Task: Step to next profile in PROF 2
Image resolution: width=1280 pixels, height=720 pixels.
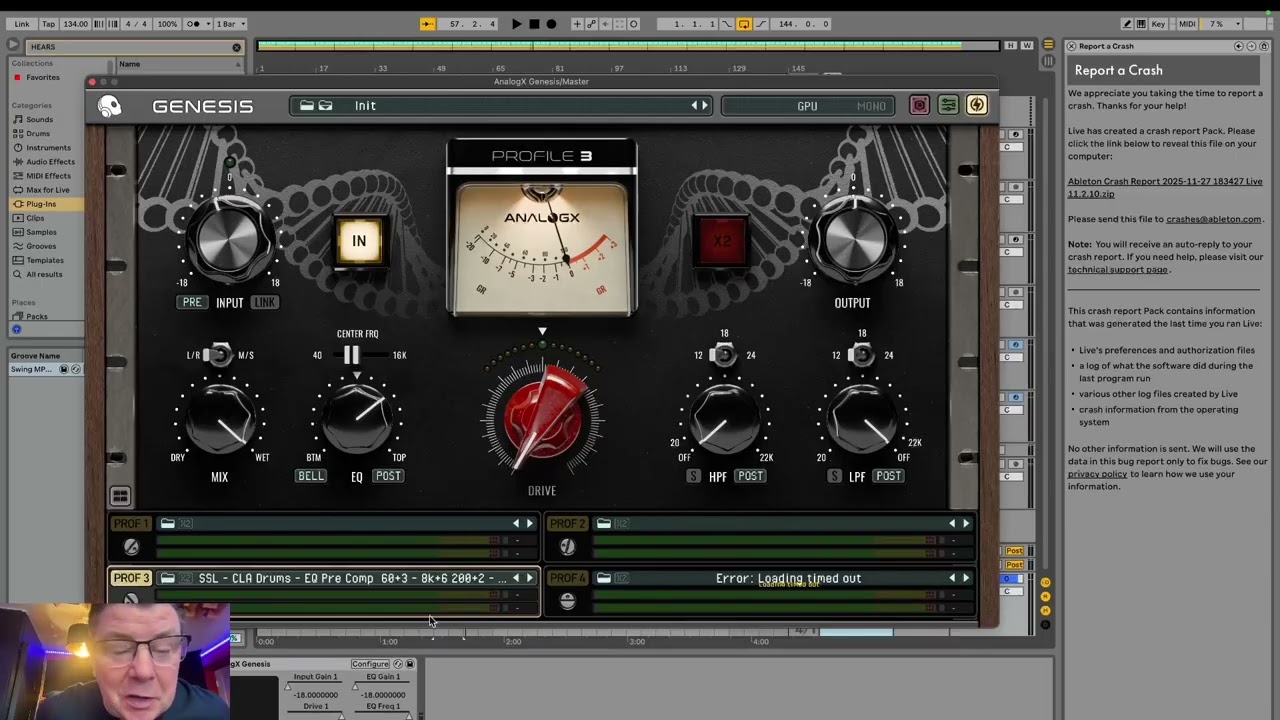Action: [965, 523]
